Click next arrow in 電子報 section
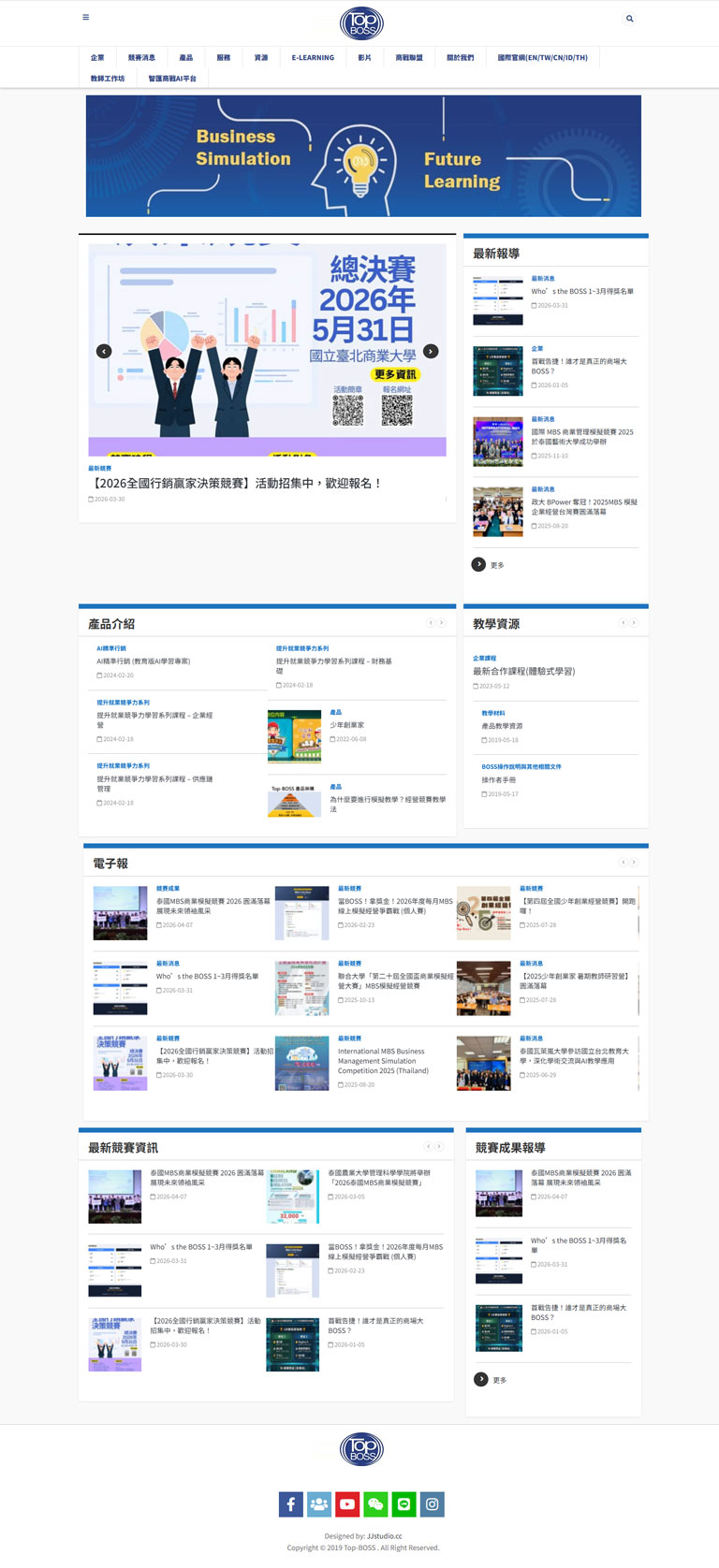This screenshot has width=719, height=1568. 634,863
